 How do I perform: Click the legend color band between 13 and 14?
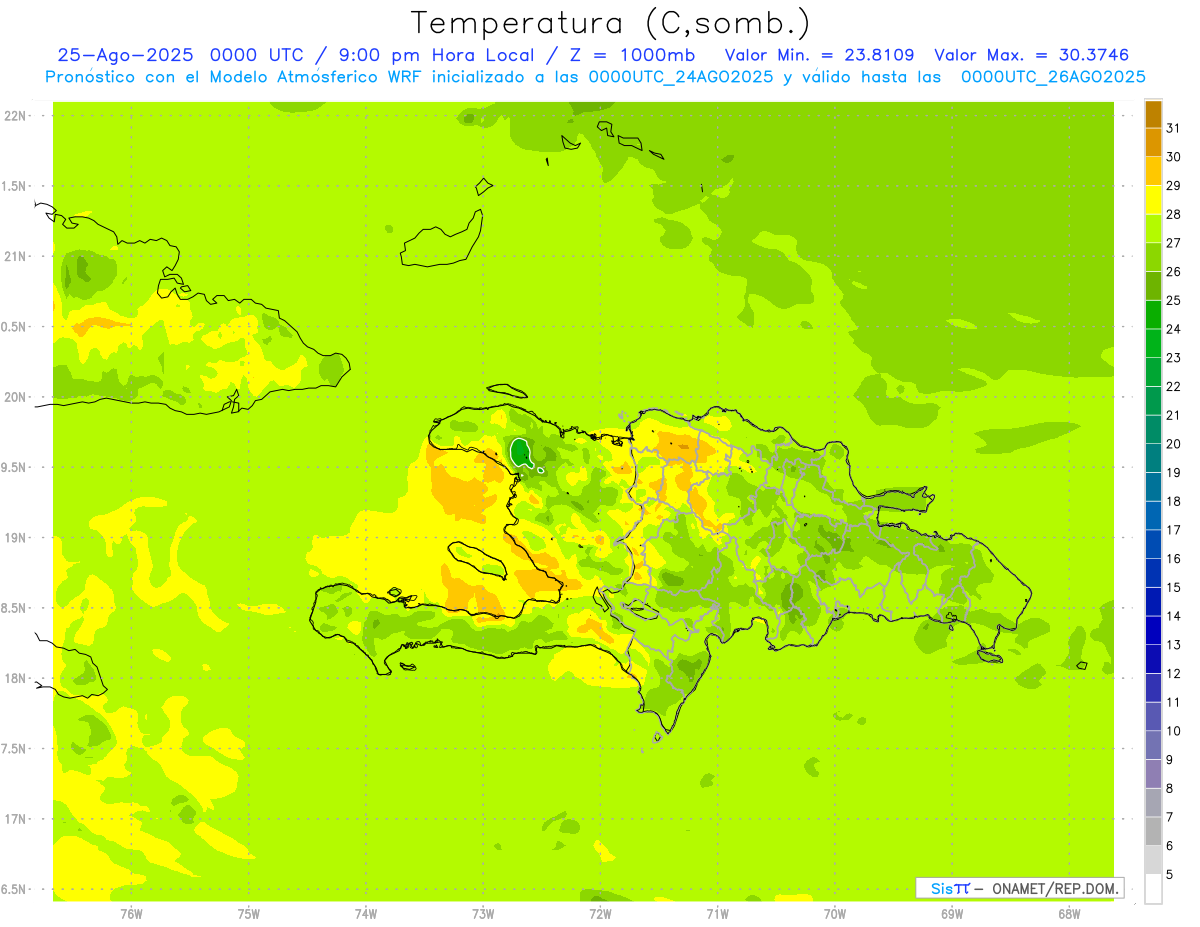[x=1153, y=630]
